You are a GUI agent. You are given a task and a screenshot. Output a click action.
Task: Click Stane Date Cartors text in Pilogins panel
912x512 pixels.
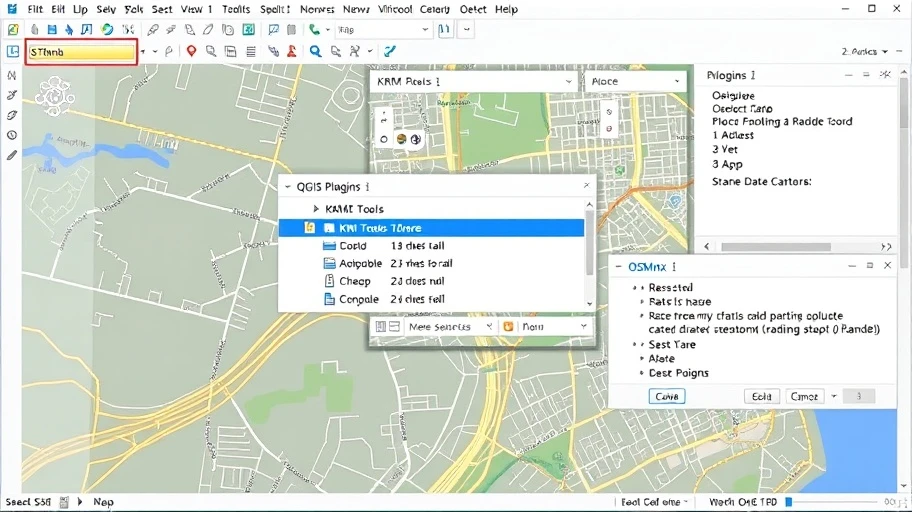tap(761, 182)
